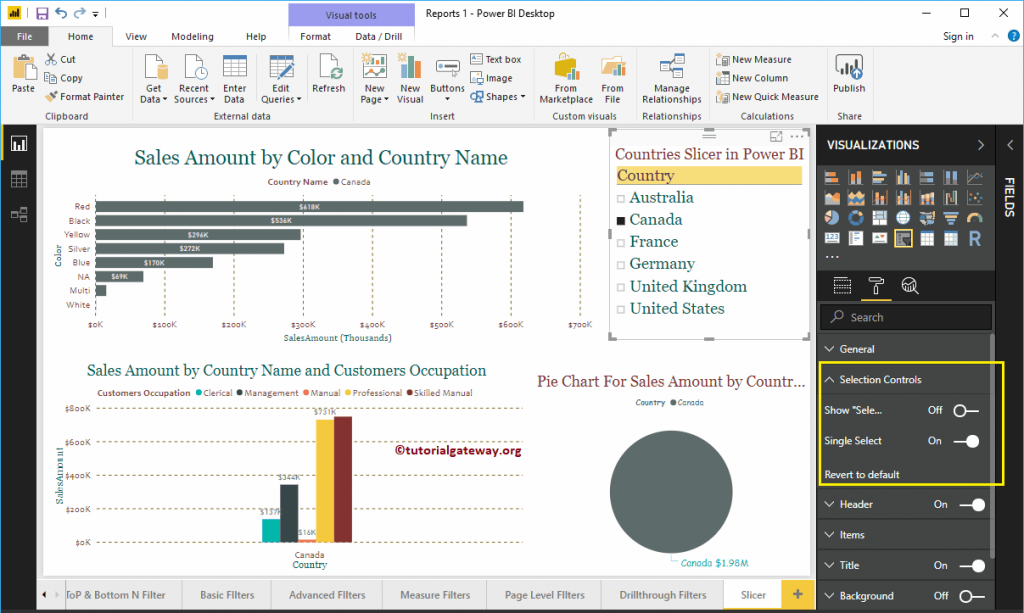1024x613 pixels.
Task: Turn off the Title toggle
Action: point(973,565)
